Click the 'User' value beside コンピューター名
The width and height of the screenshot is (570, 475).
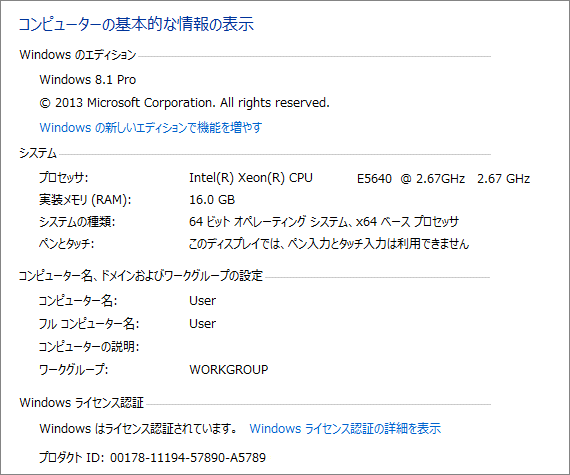click(x=202, y=301)
